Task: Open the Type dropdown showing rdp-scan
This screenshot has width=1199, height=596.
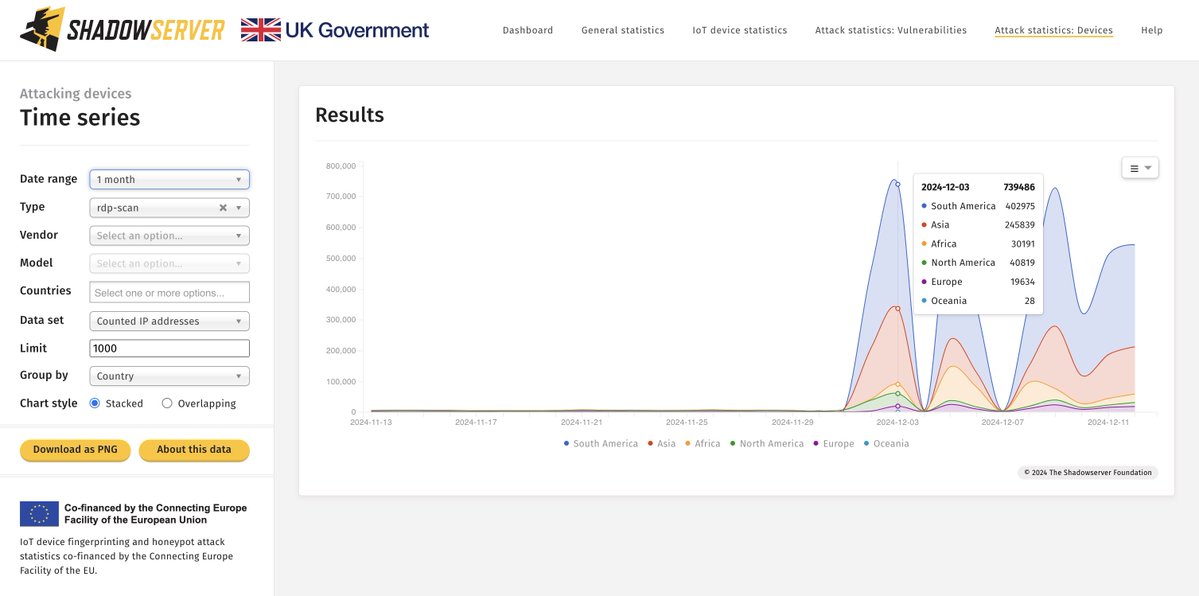Action: tap(169, 207)
